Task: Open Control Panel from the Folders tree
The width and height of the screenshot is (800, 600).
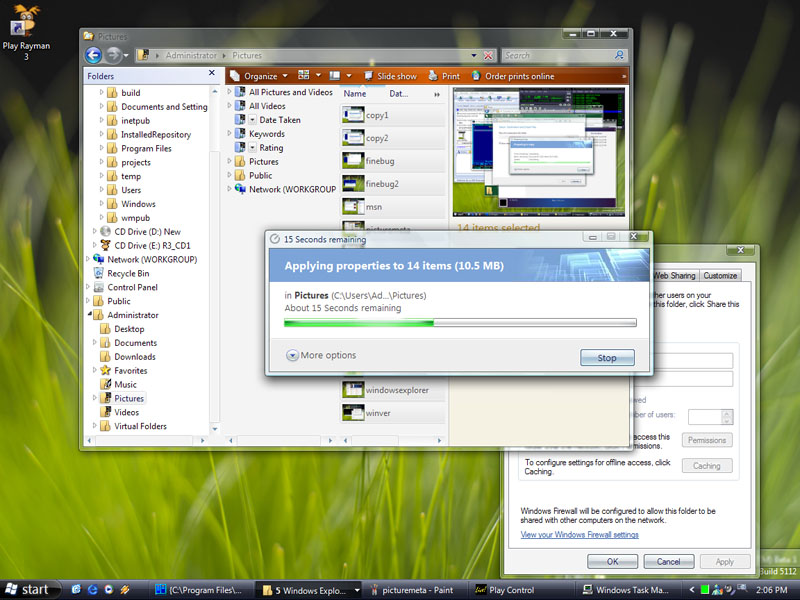Action: (126, 287)
